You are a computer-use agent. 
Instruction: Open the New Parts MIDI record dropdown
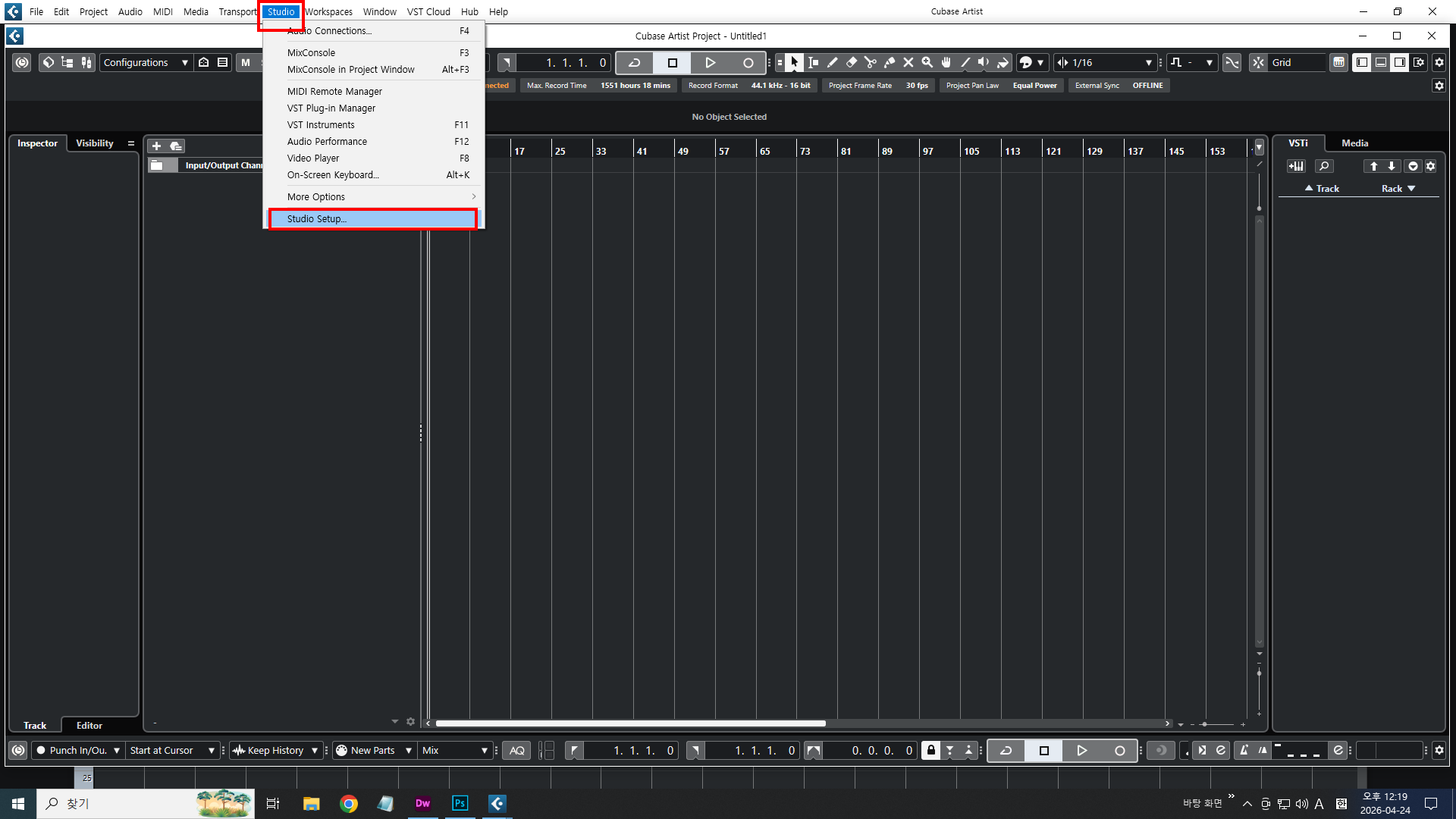[375, 750]
